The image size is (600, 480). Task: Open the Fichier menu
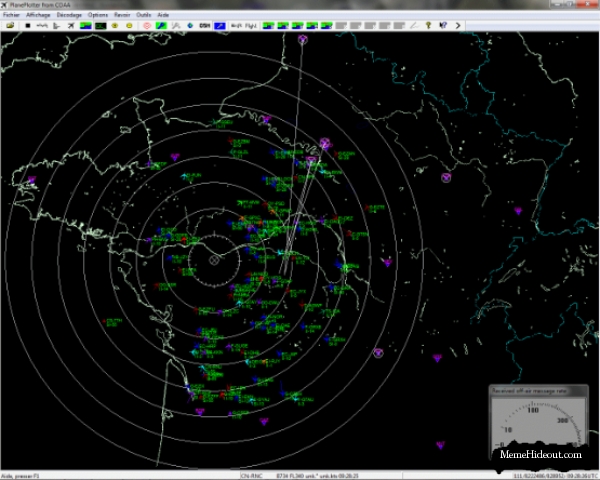point(12,16)
